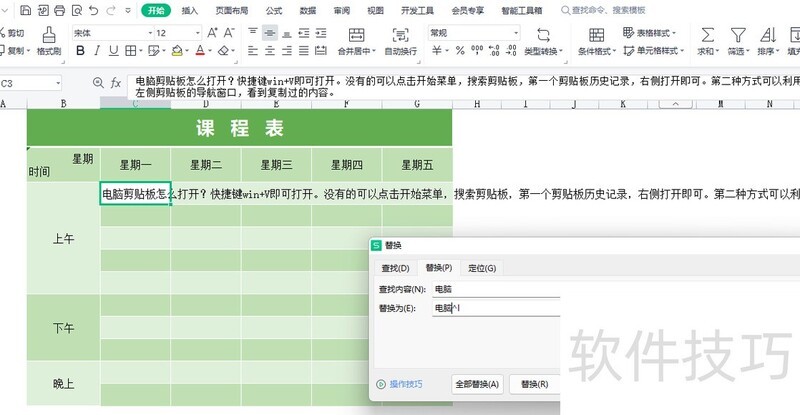Image resolution: width=800 pixels, height=415 pixels.
Task: Expand the Name Box dropdown for C3
Action: (x=58, y=83)
